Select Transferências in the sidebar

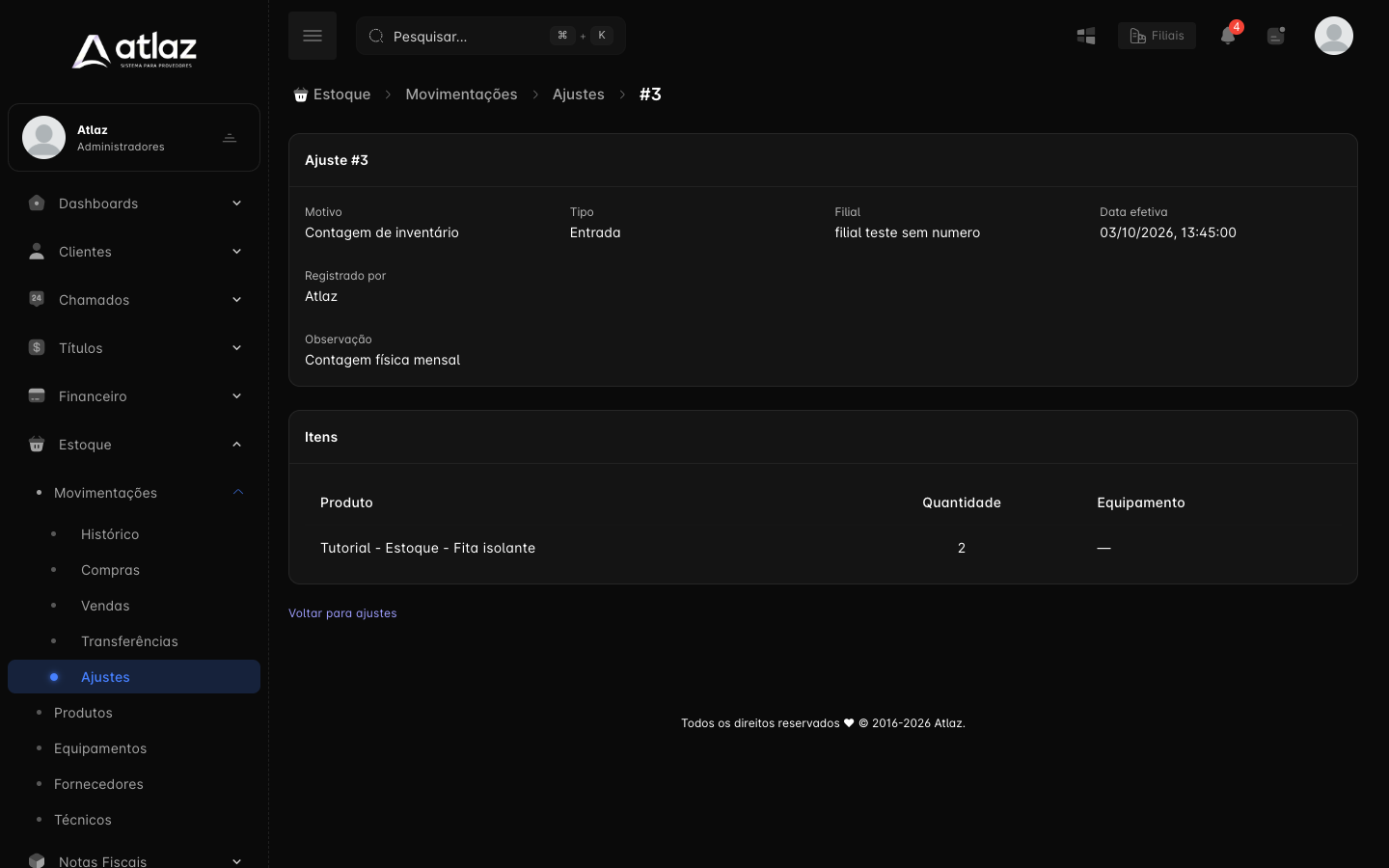tap(129, 641)
